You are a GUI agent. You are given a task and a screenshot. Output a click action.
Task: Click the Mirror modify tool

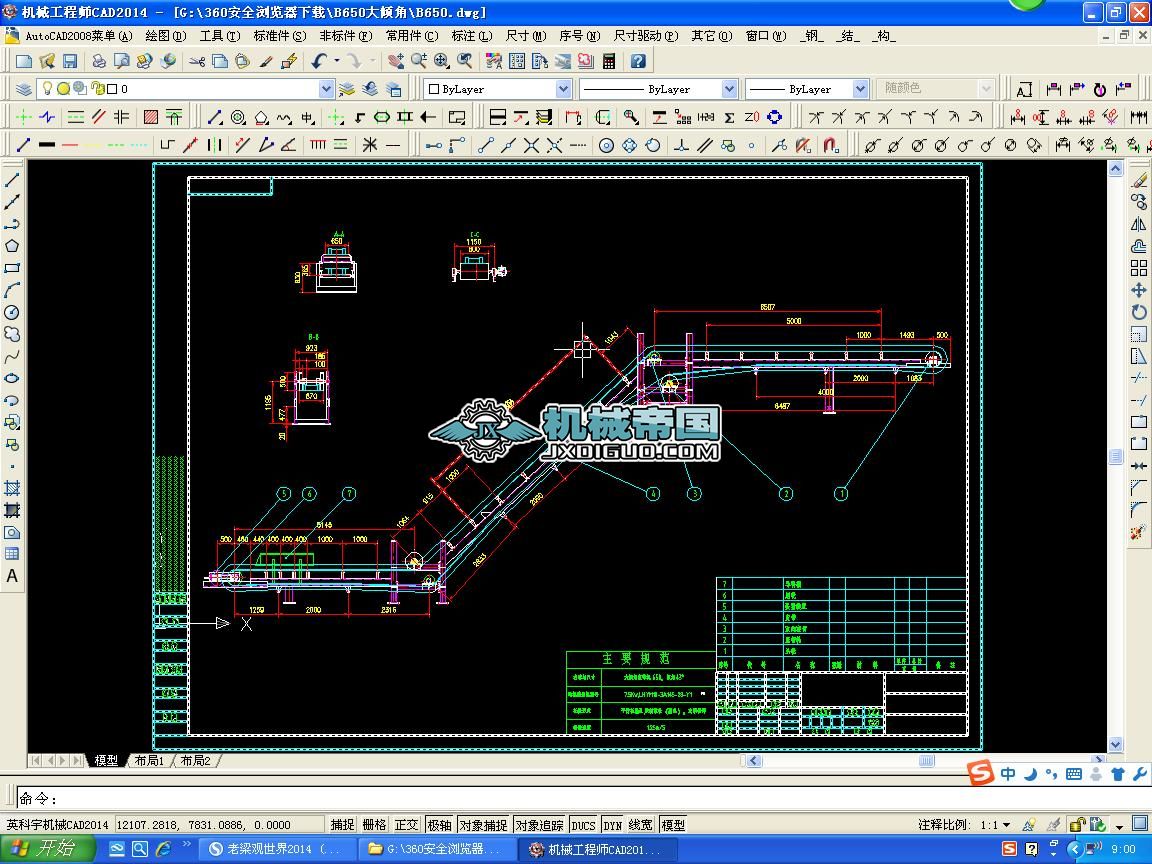(x=1139, y=224)
